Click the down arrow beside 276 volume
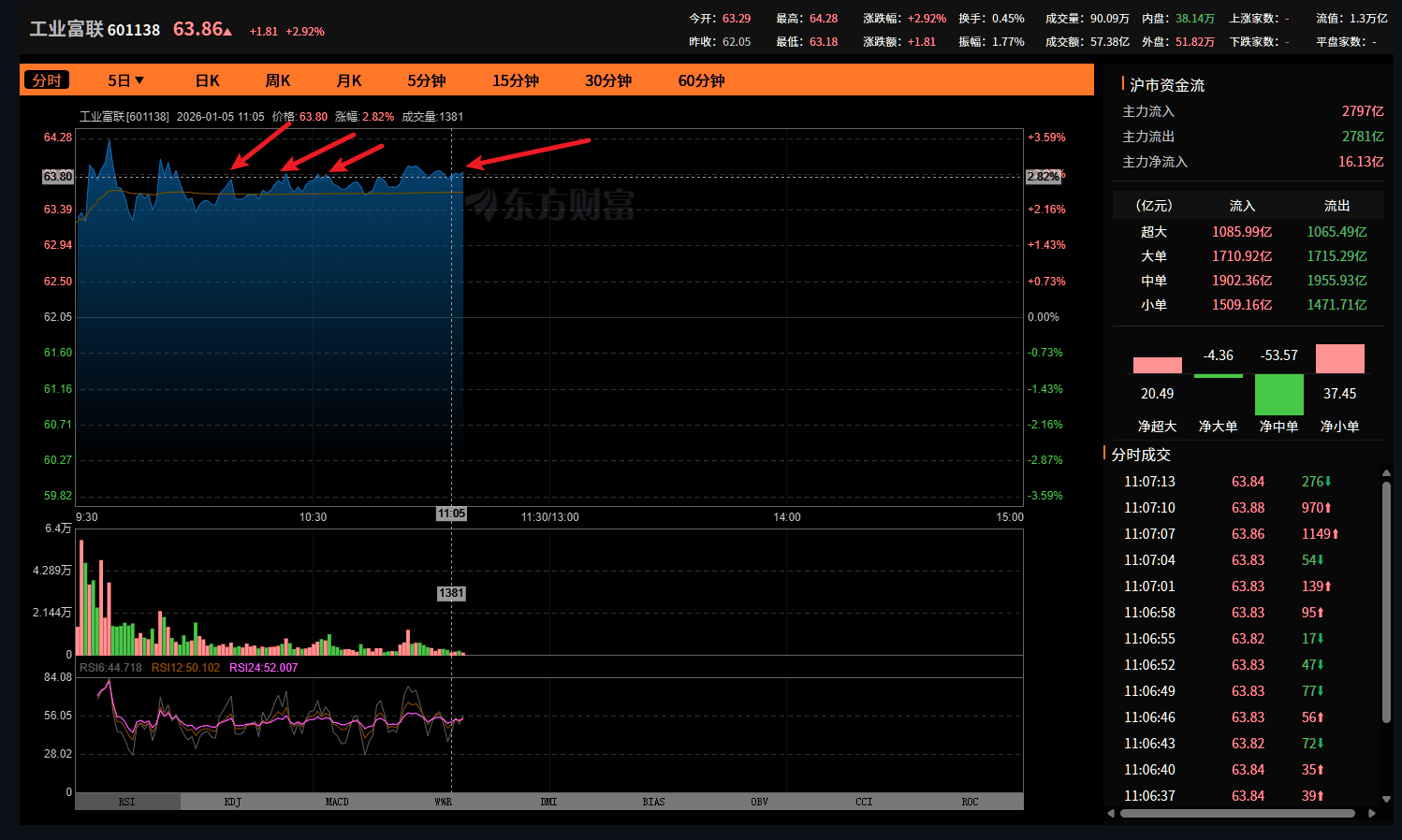This screenshot has height=840, width=1402. click(x=1327, y=482)
